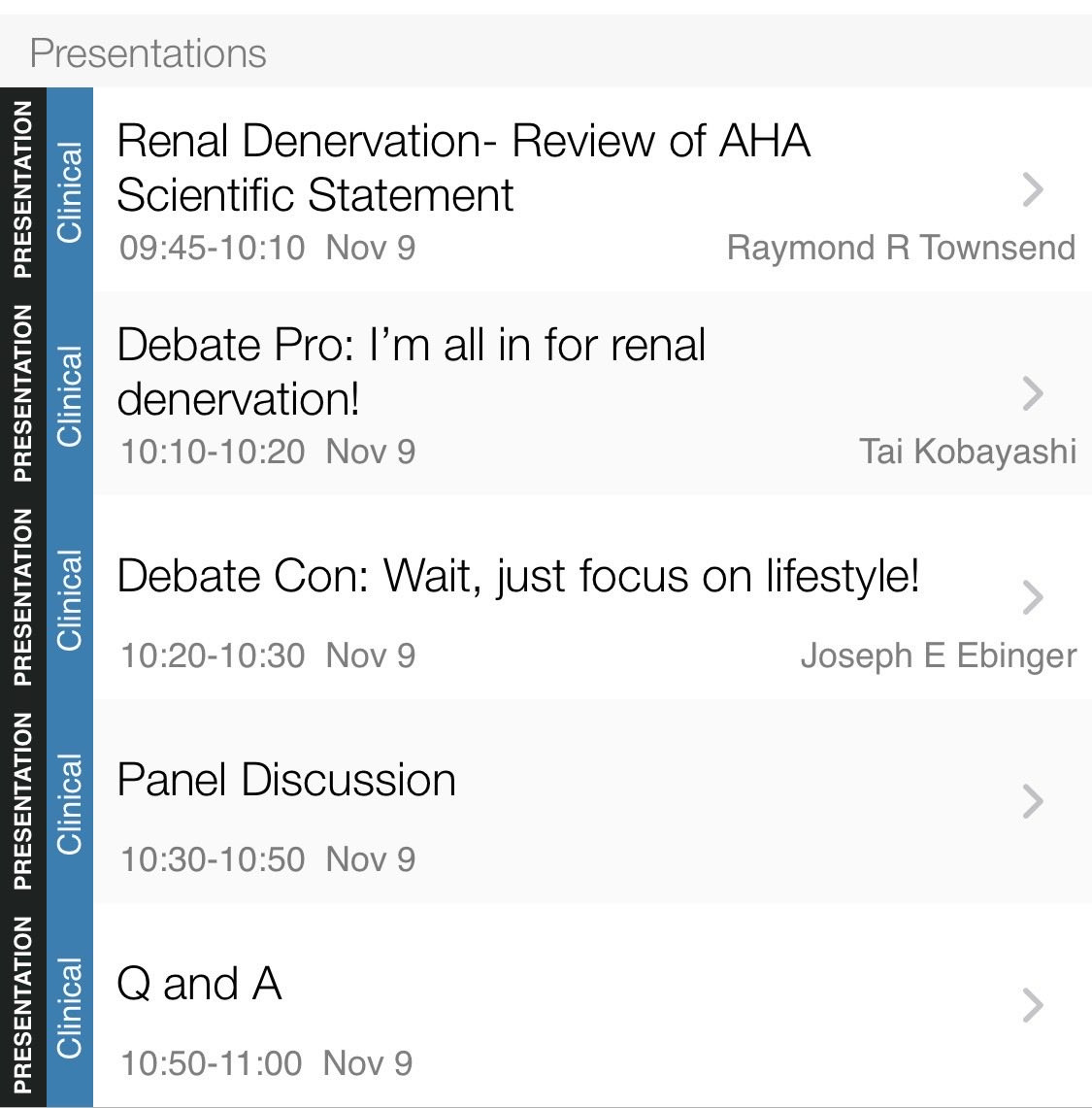Tap the PRESENTATION label on Debate Con row

22,598
